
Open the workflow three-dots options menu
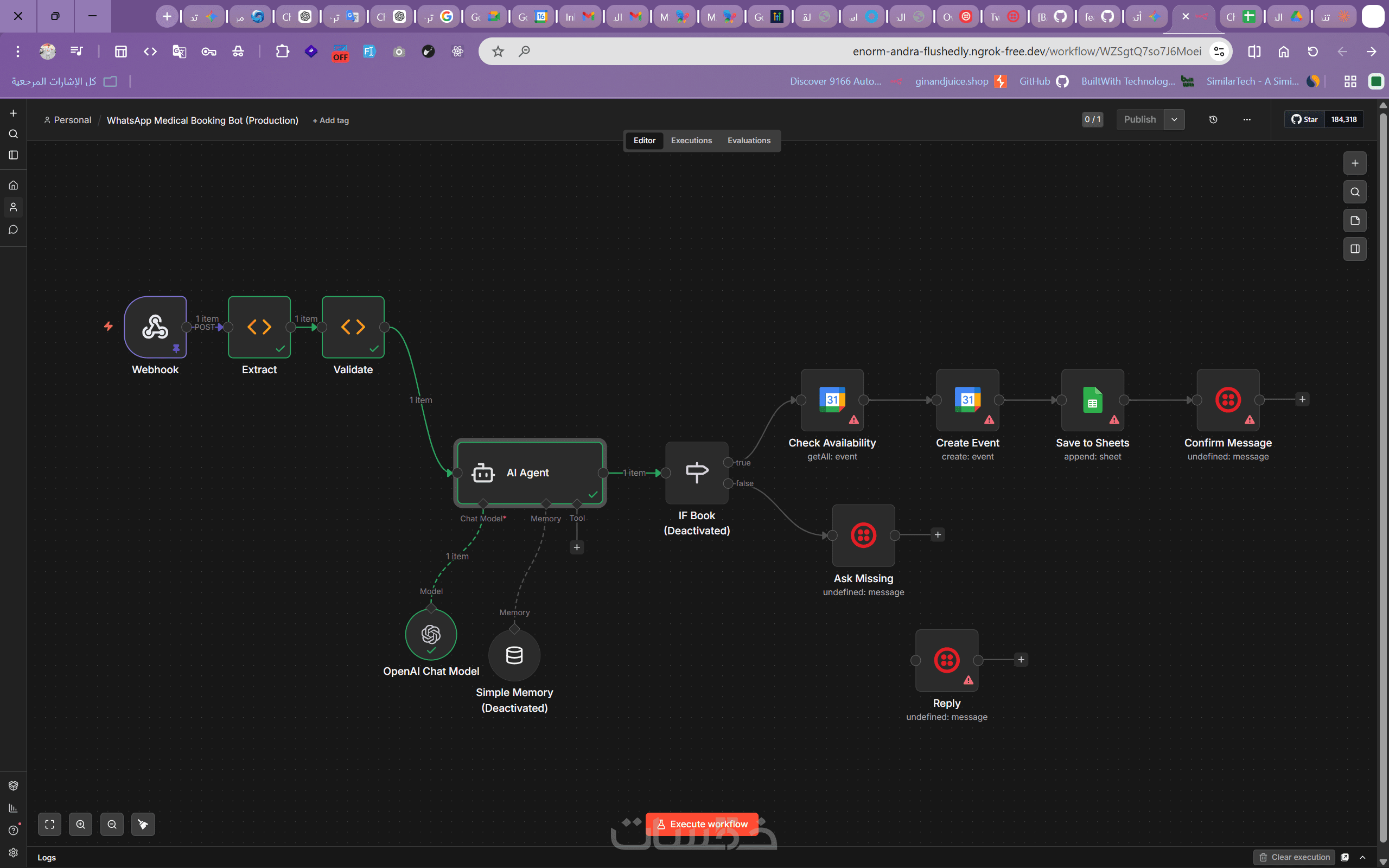(x=1247, y=119)
